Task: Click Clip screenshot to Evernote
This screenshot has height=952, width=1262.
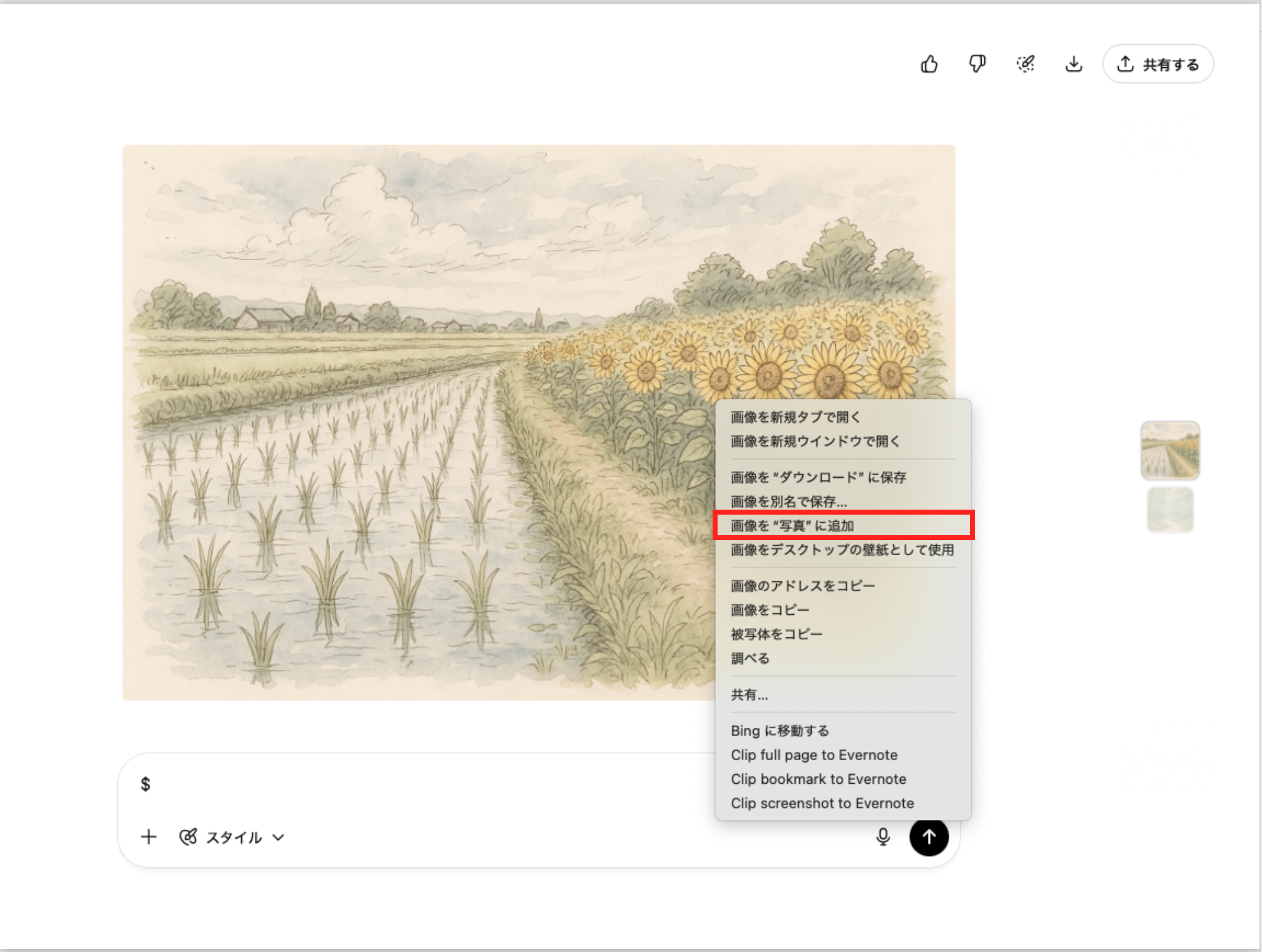Action: click(822, 803)
